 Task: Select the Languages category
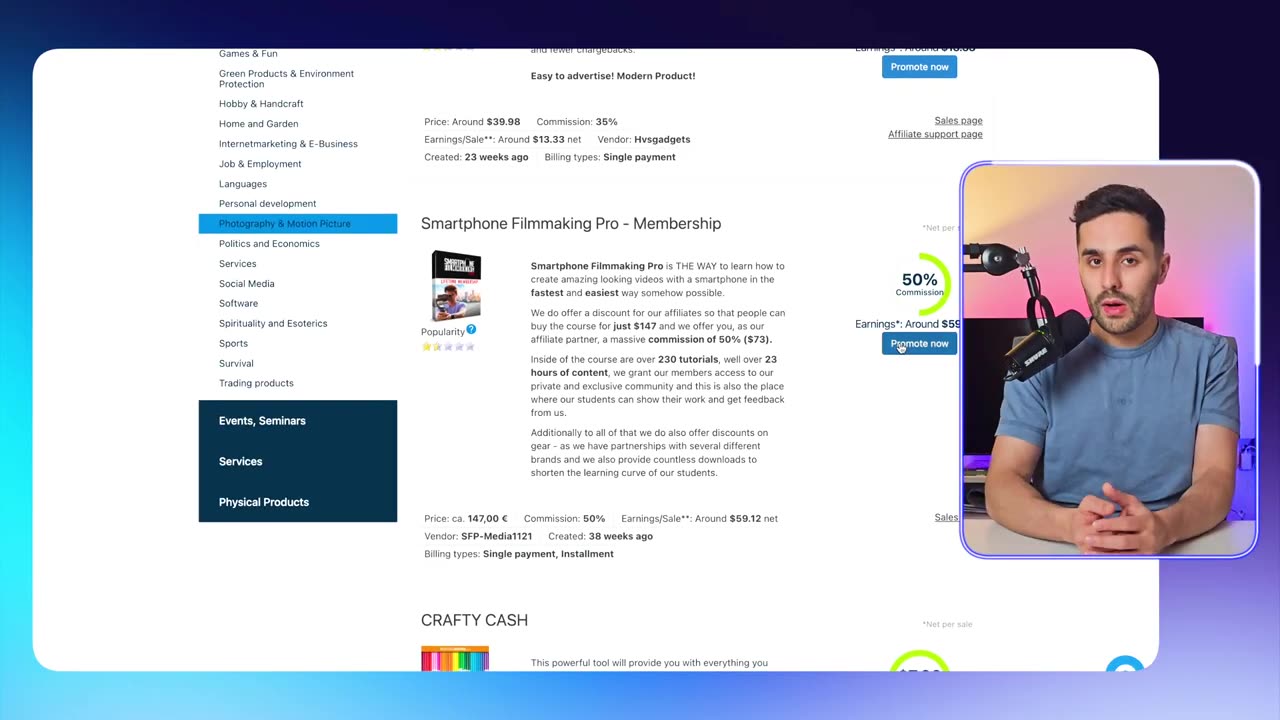pos(243,184)
